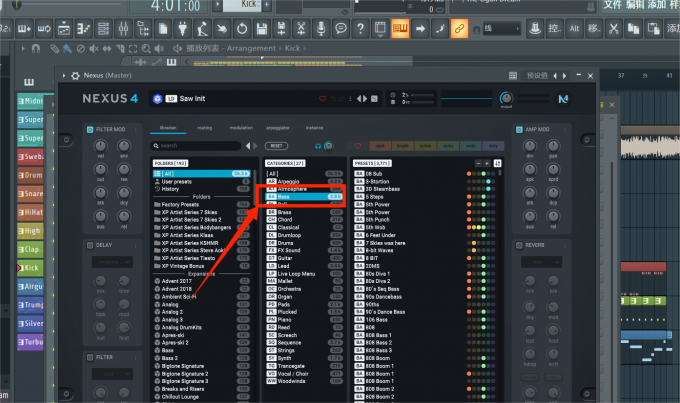The height and width of the screenshot is (403, 680).
Task: Click the chat bubble icon in toolbar
Action: [341, 29]
